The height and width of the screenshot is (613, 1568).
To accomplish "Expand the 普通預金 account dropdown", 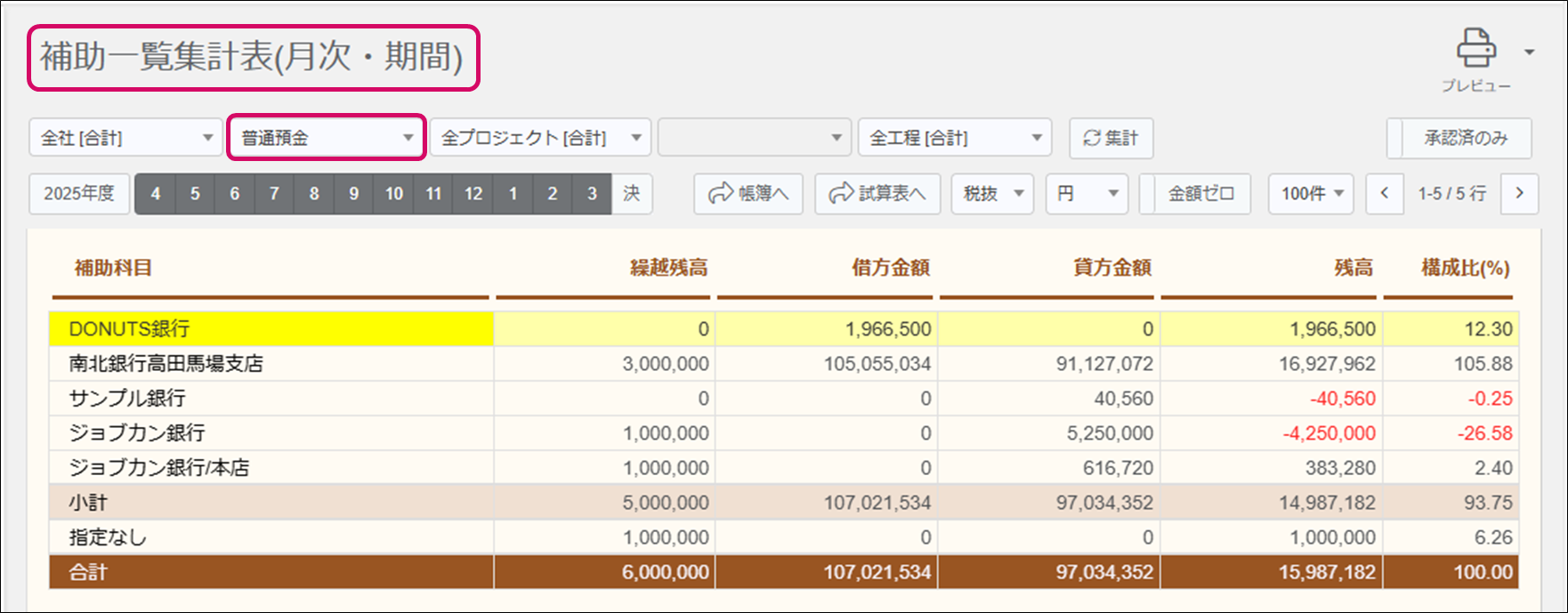I will (x=327, y=138).
